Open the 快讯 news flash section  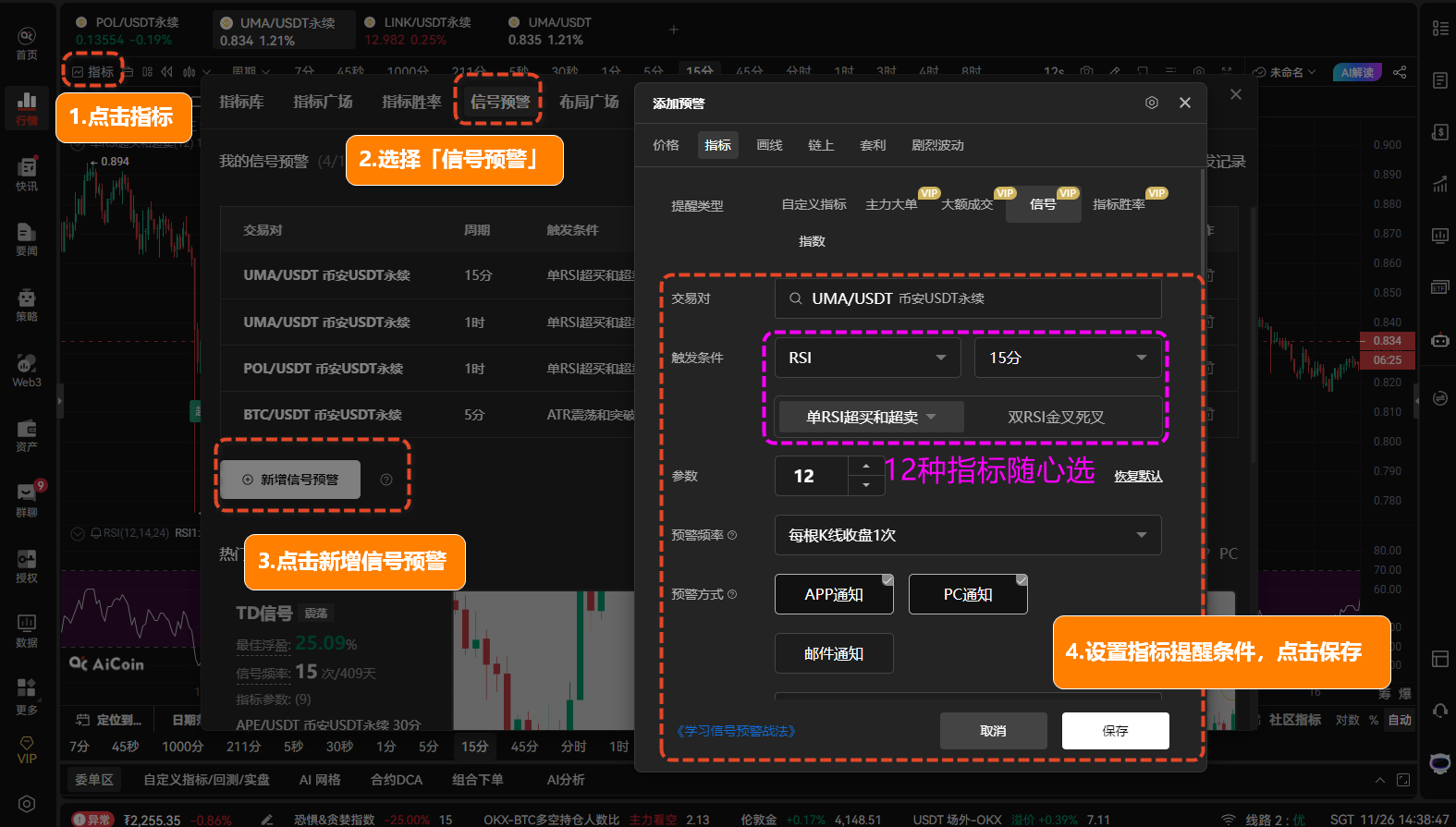tap(27, 175)
